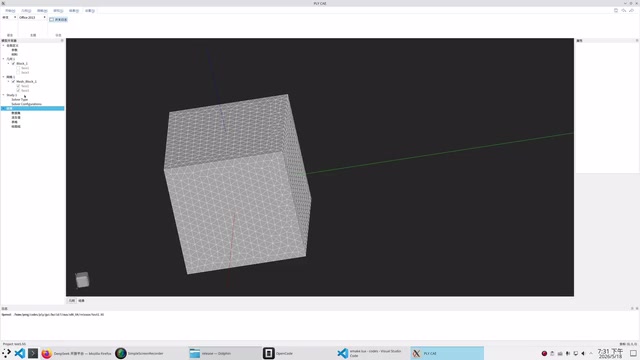Click the float icon on the model tree panel header
The image size is (640, 360).
point(62,40)
